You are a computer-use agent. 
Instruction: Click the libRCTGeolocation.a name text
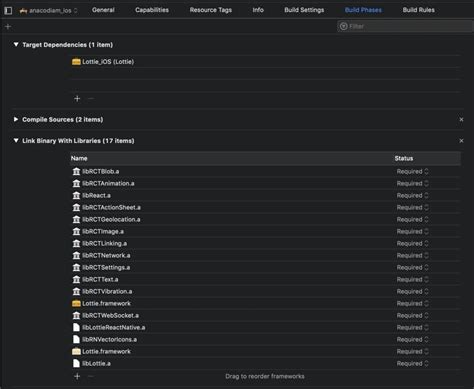click(111, 219)
